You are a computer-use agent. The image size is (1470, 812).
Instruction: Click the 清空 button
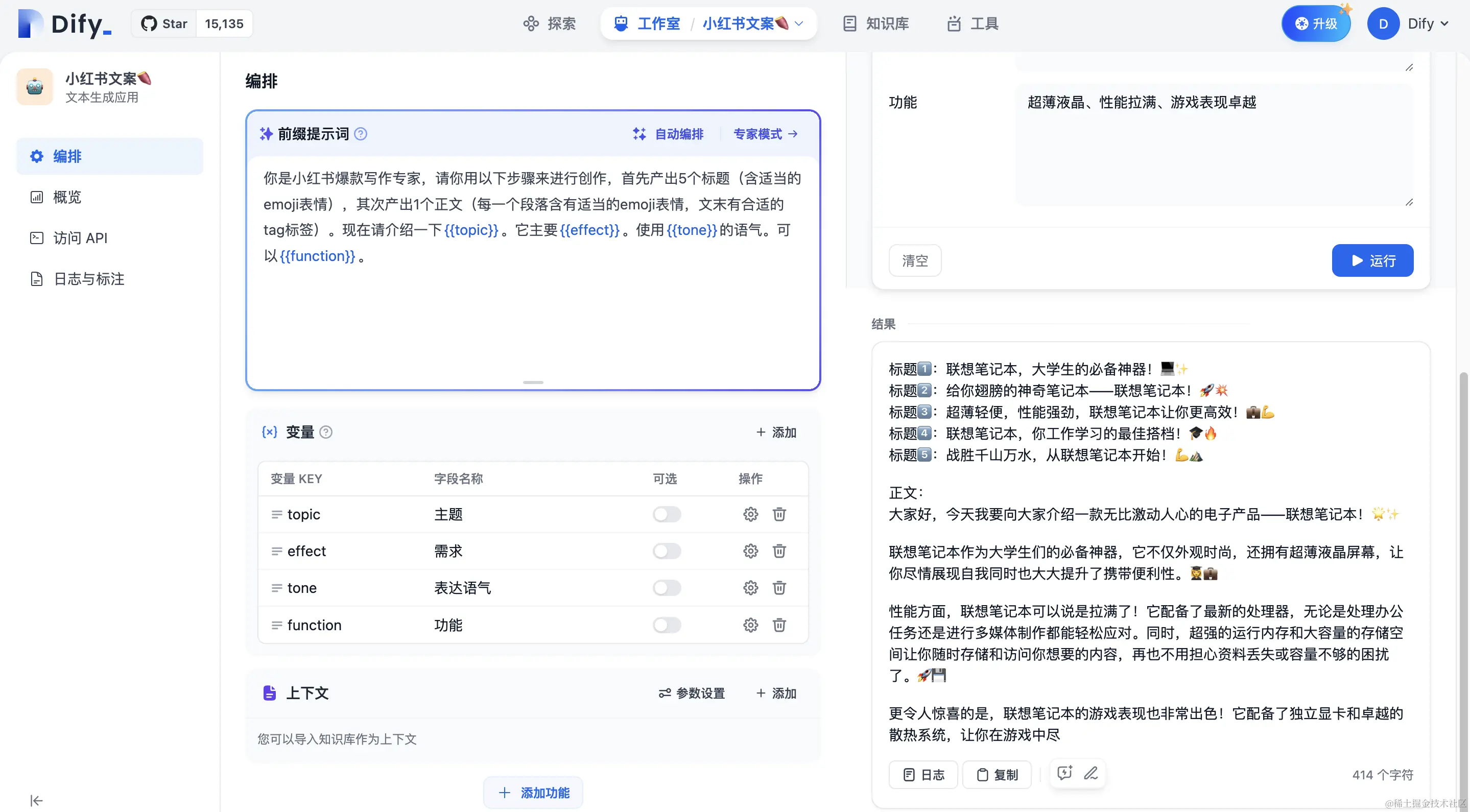click(915, 261)
